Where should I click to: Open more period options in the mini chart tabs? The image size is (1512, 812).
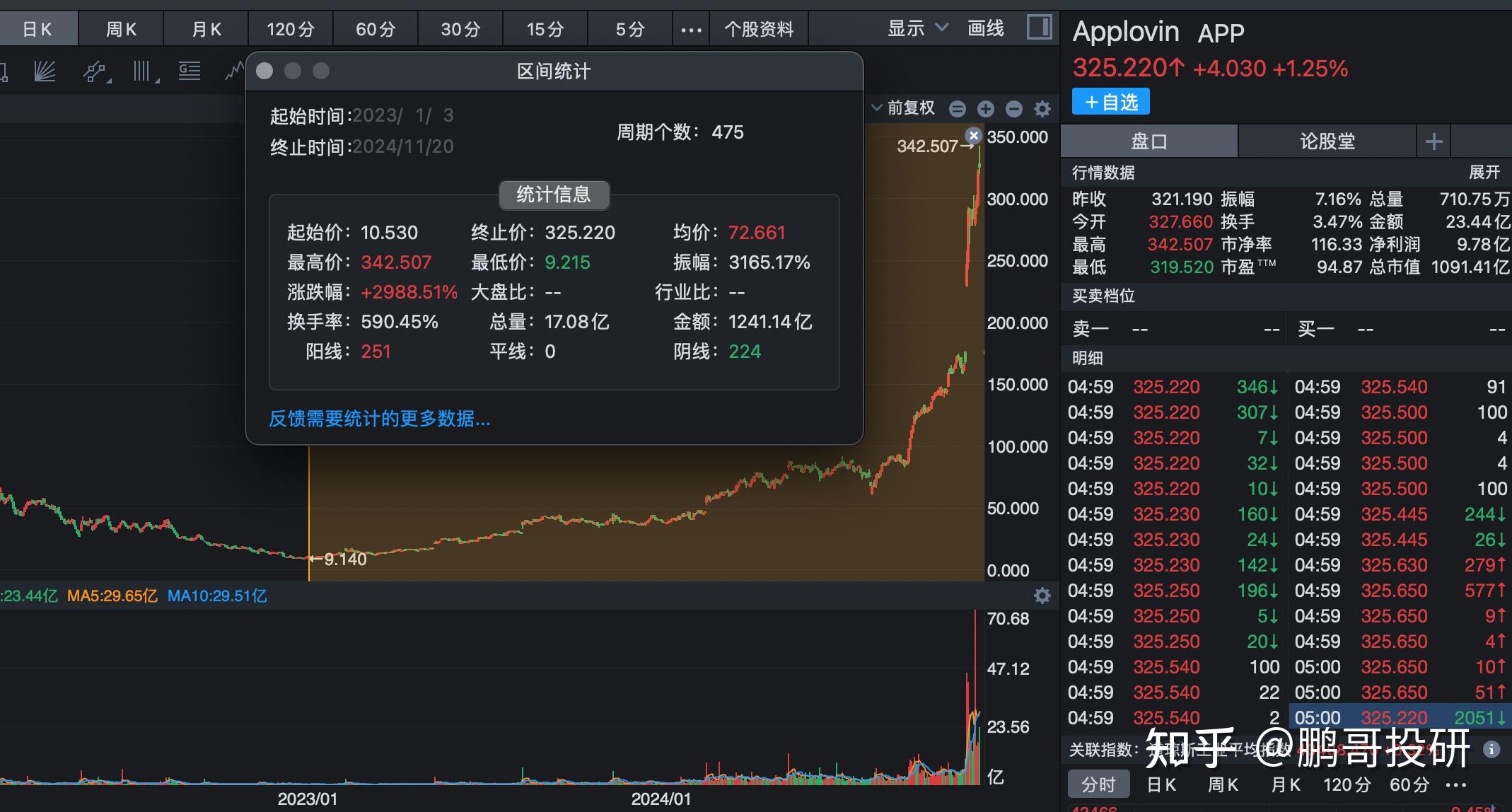click(1455, 784)
